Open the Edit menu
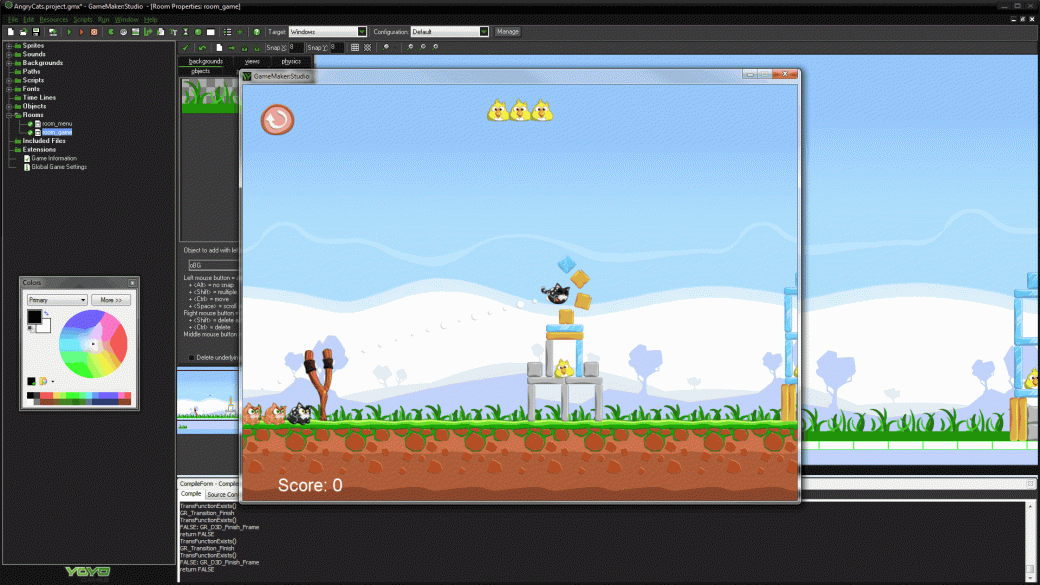This screenshot has width=1040, height=585. pyautogui.click(x=29, y=20)
